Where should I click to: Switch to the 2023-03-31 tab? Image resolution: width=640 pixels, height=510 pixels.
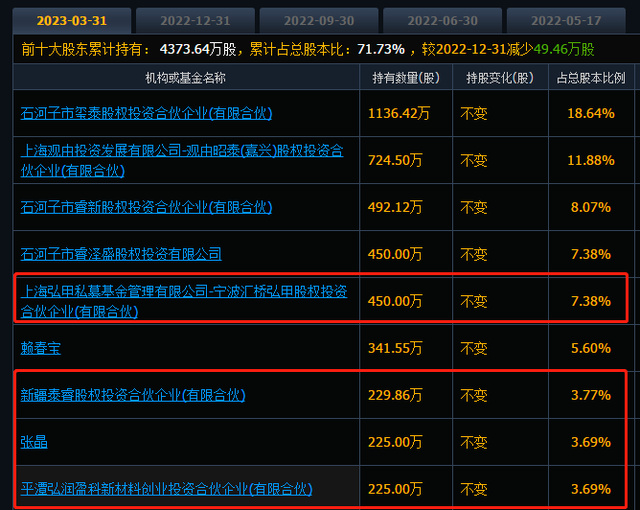(72, 21)
